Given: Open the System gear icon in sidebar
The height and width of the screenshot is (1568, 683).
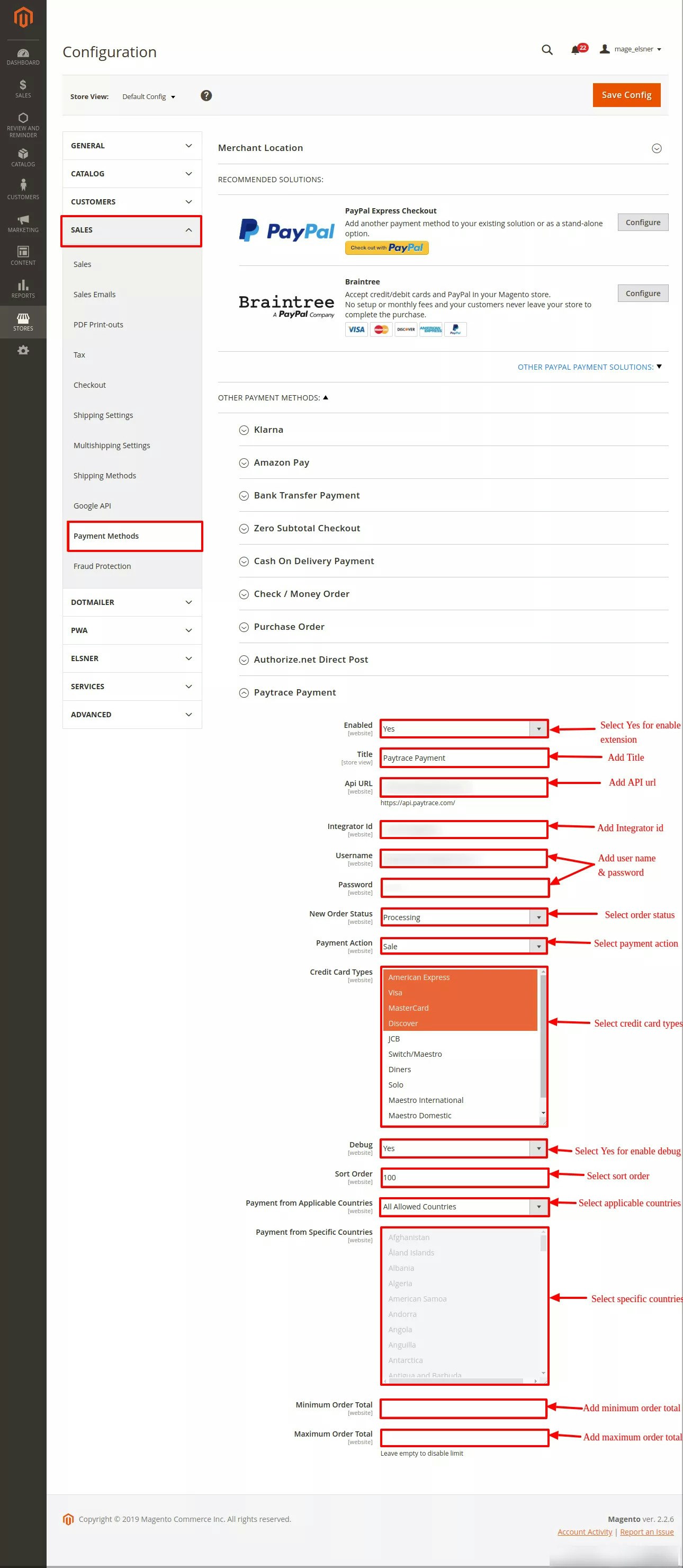Looking at the screenshot, I should 23,350.
